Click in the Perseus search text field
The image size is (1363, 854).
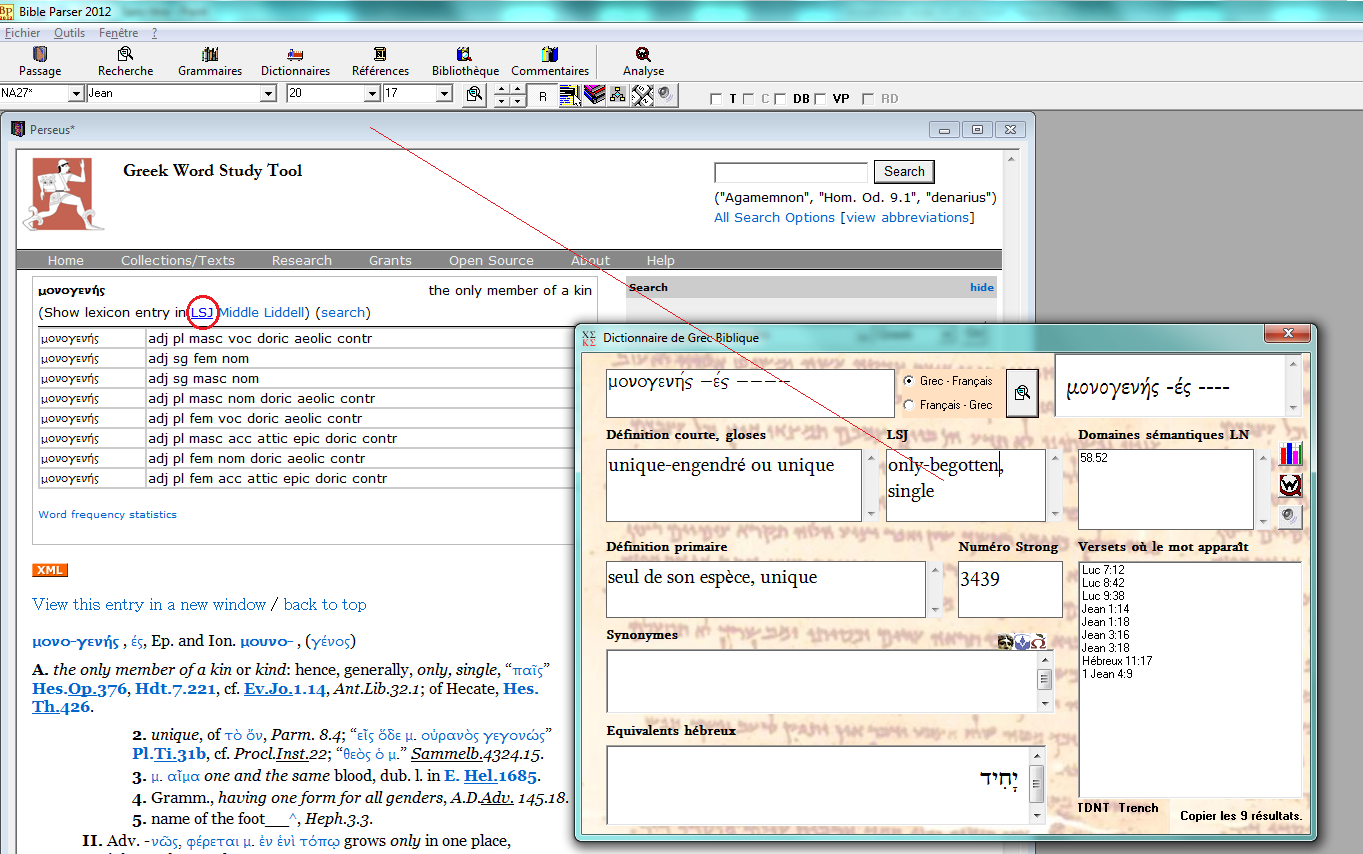click(x=791, y=171)
